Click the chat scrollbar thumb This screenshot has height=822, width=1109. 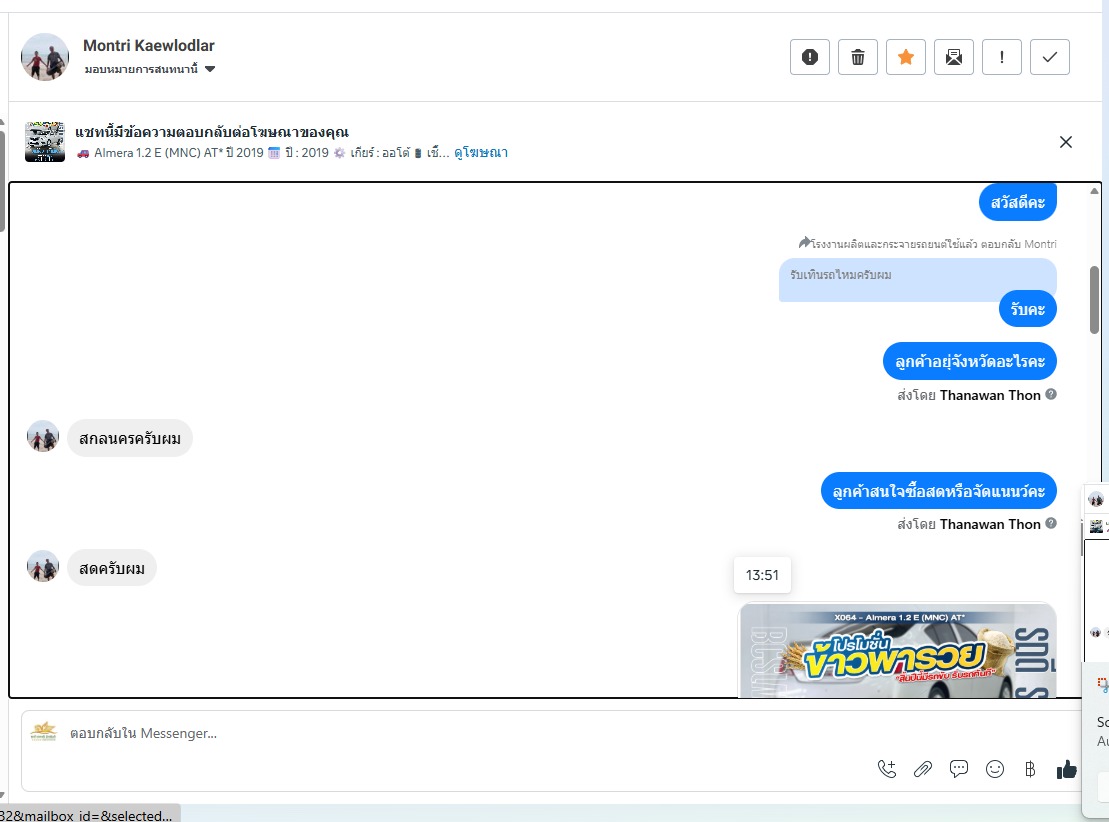[x=1094, y=300]
